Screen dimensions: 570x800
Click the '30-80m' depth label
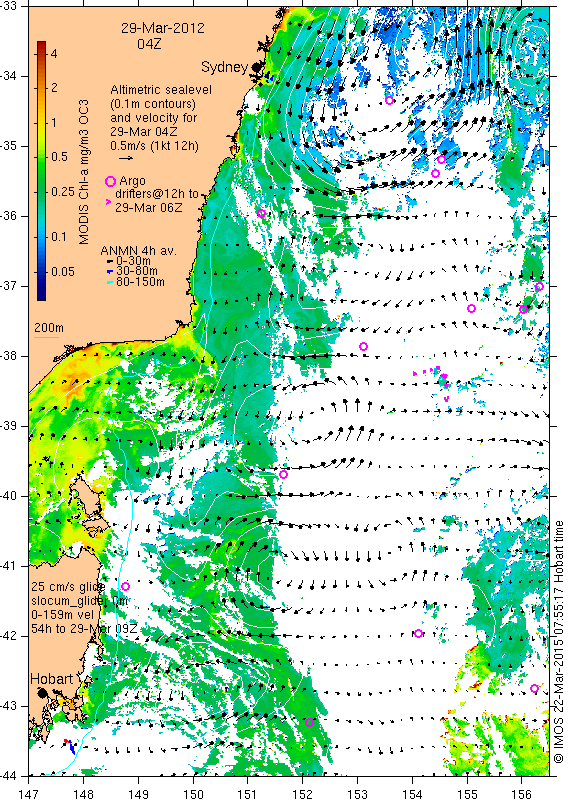click(137, 271)
